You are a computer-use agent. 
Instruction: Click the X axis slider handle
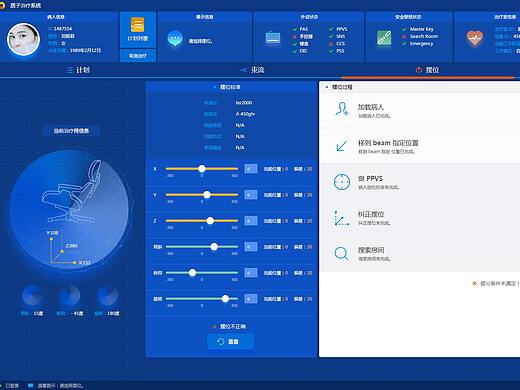tap(202, 169)
